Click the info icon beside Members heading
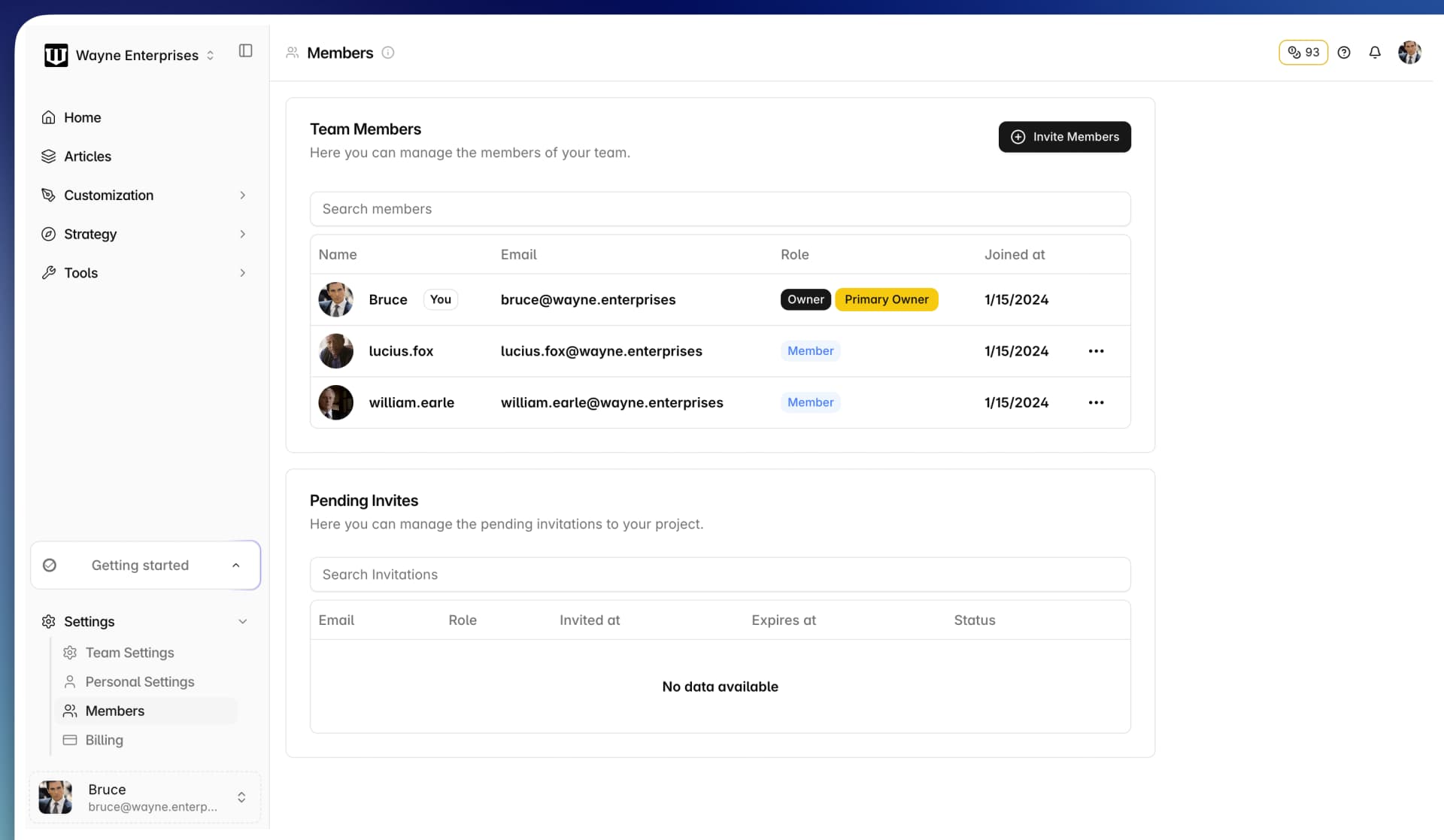1444x840 pixels. click(x=388, y=53)
